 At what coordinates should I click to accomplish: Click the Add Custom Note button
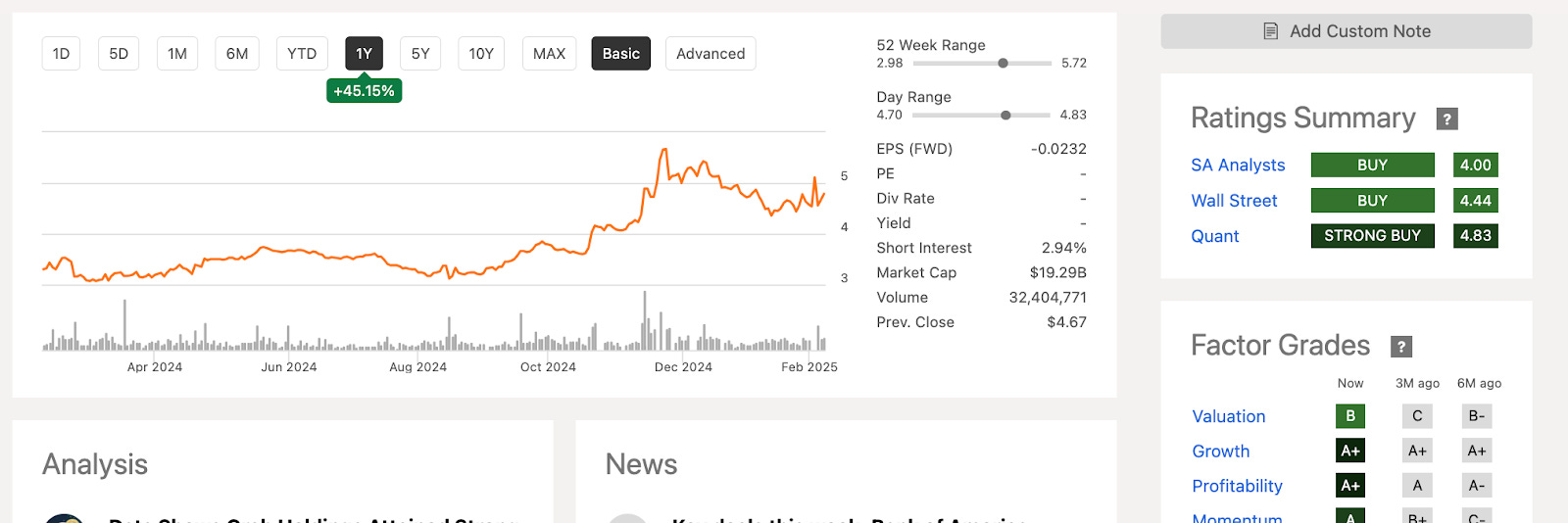(x=1347, y=31)
